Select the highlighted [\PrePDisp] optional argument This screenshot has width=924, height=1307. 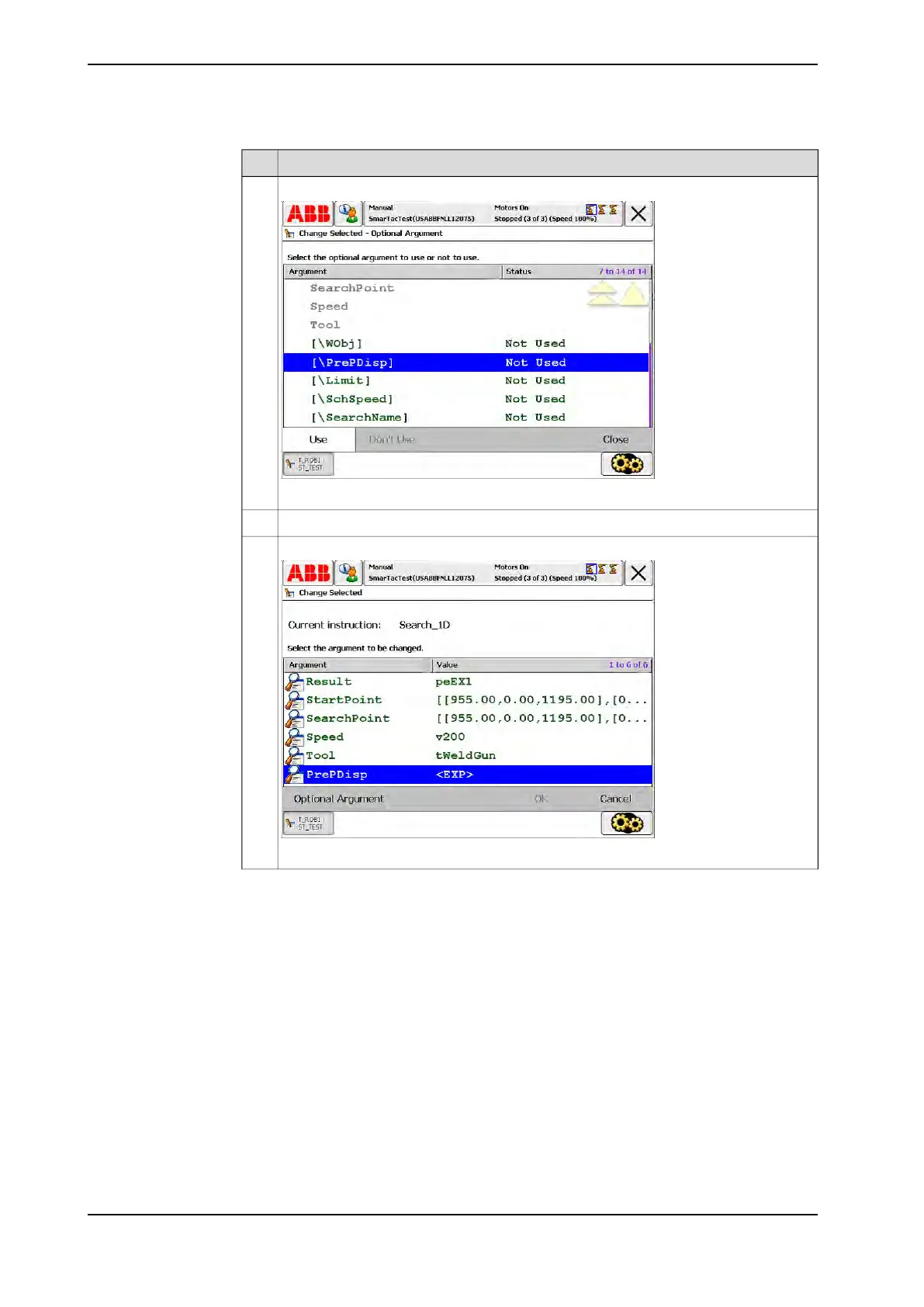point(465,362)
